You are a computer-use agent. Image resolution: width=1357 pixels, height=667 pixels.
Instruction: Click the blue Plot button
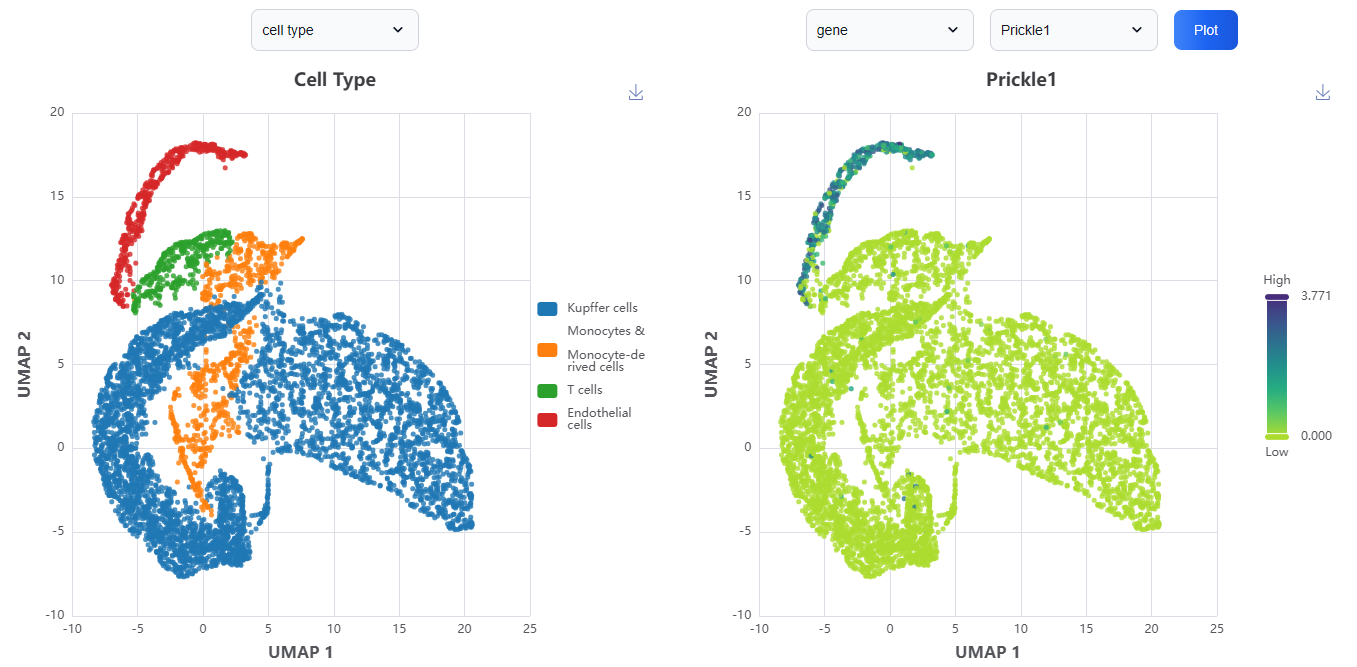click(1205, 30)
